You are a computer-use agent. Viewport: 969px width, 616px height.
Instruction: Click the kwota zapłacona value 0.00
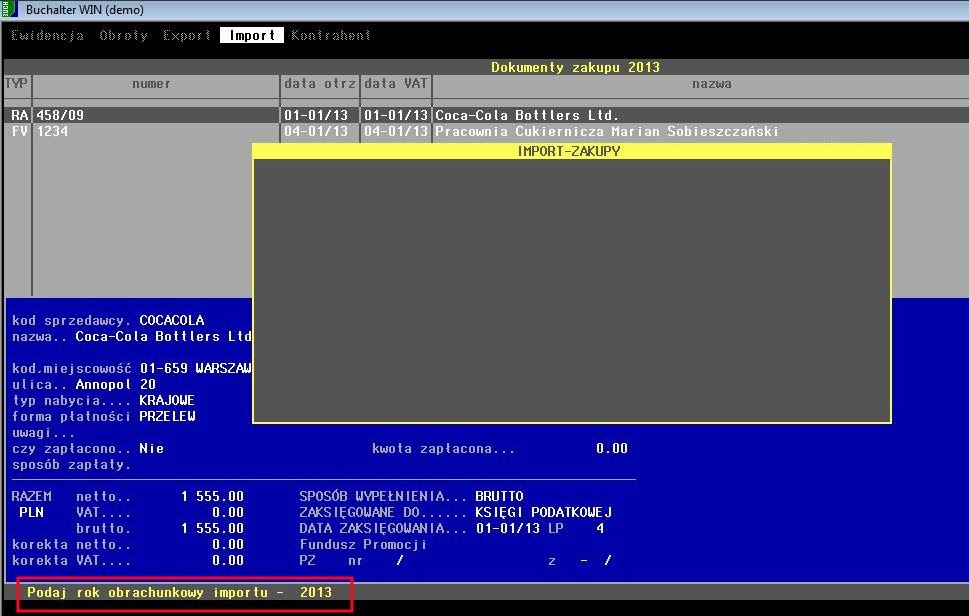(x=612, y=449)
